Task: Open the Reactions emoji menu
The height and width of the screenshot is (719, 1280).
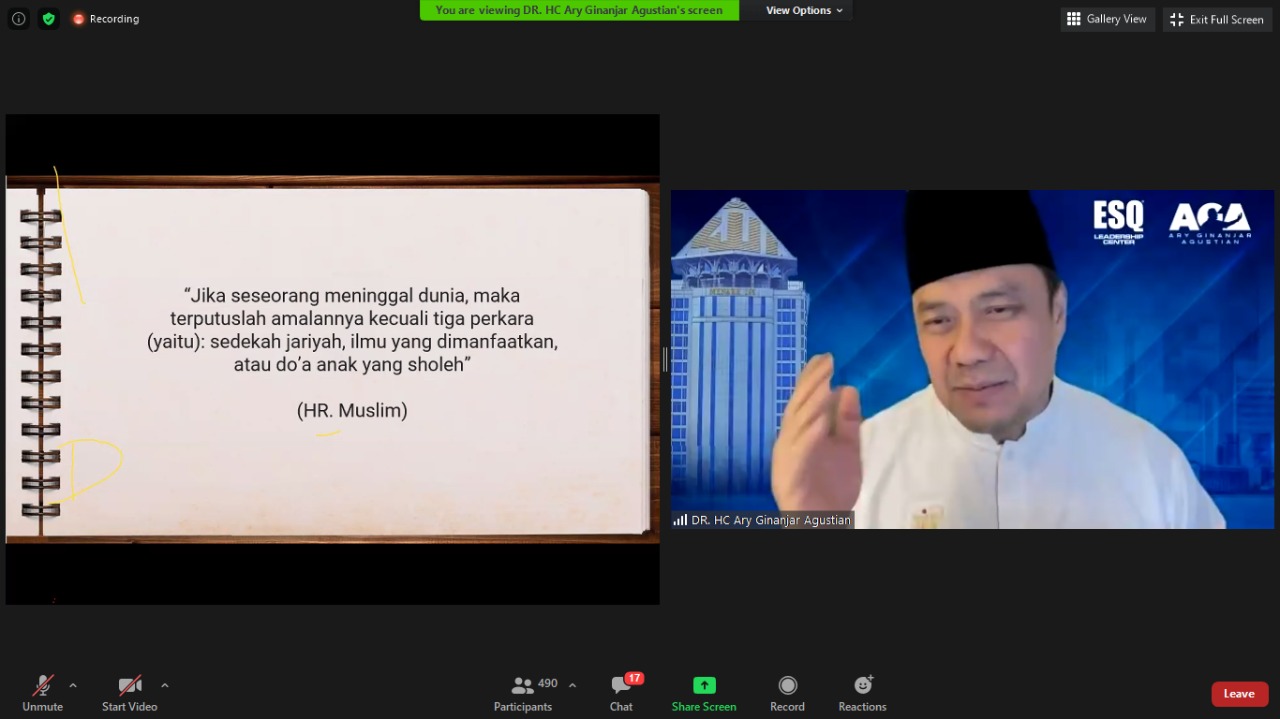Action: 862,693
